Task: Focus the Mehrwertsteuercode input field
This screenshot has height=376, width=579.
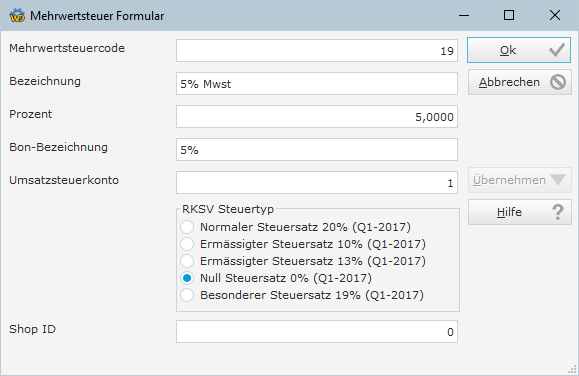Action: (x=317, y=51)
